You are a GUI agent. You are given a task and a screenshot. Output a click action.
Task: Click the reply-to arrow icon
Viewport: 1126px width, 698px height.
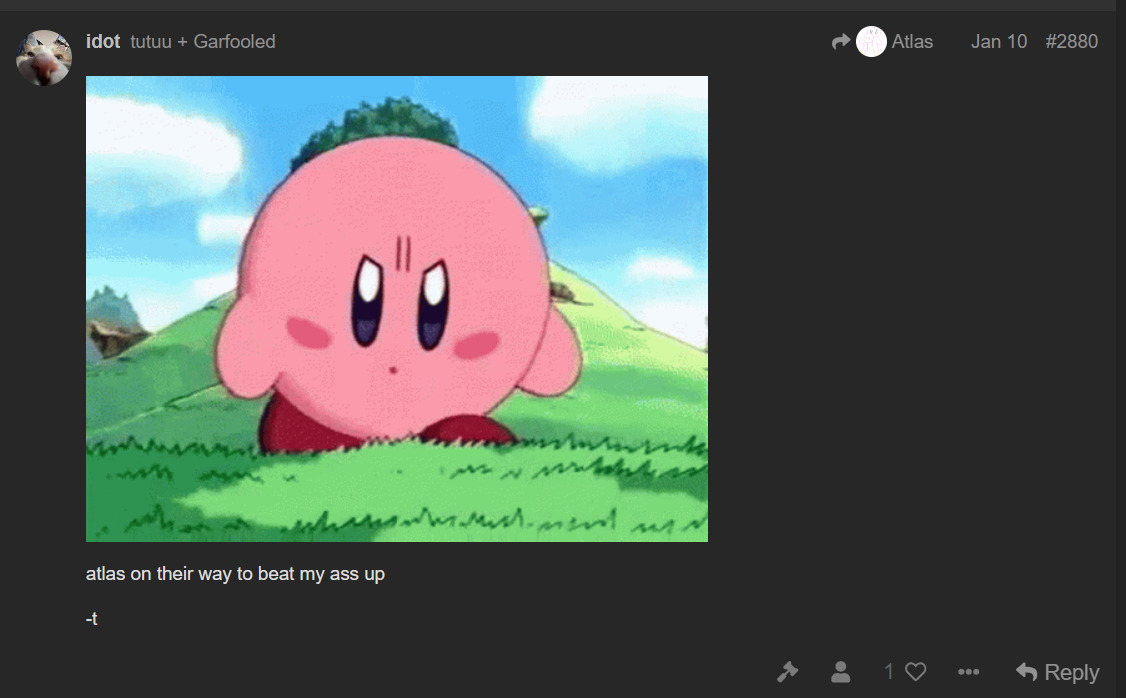(x=841, y=42)
